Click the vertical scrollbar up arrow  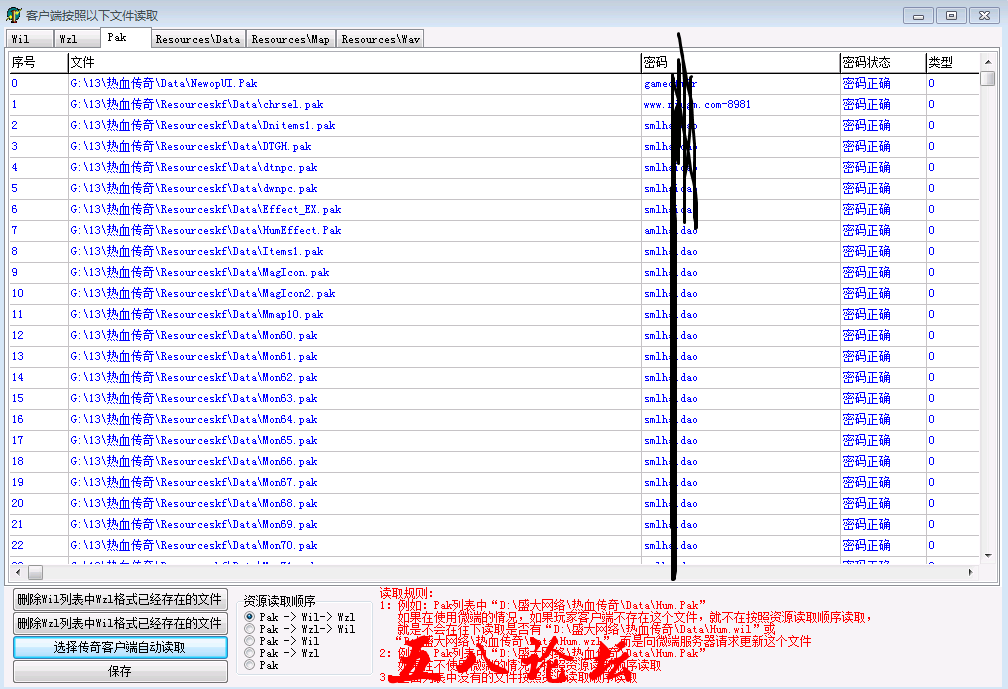click(987, 62)
